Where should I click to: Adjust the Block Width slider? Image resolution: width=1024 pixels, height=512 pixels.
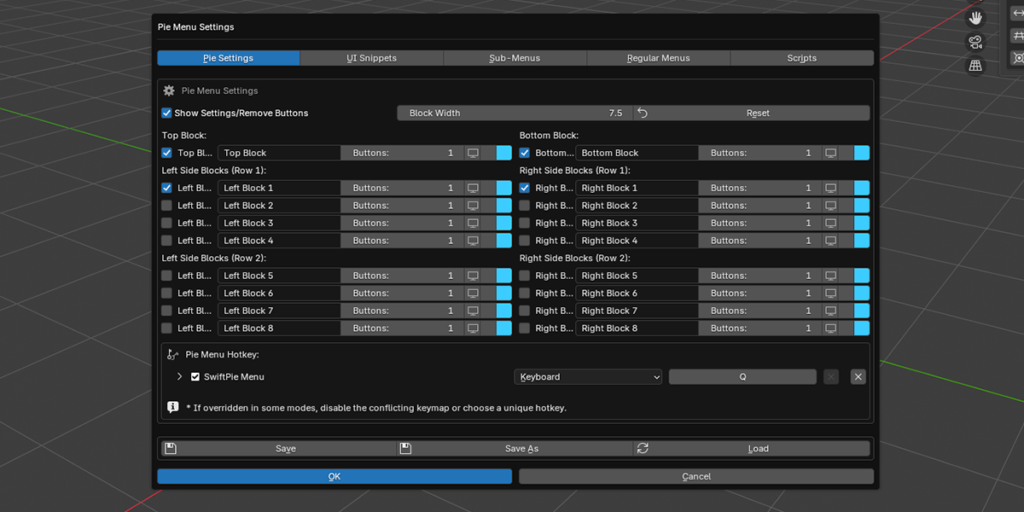tap(515, 113)
